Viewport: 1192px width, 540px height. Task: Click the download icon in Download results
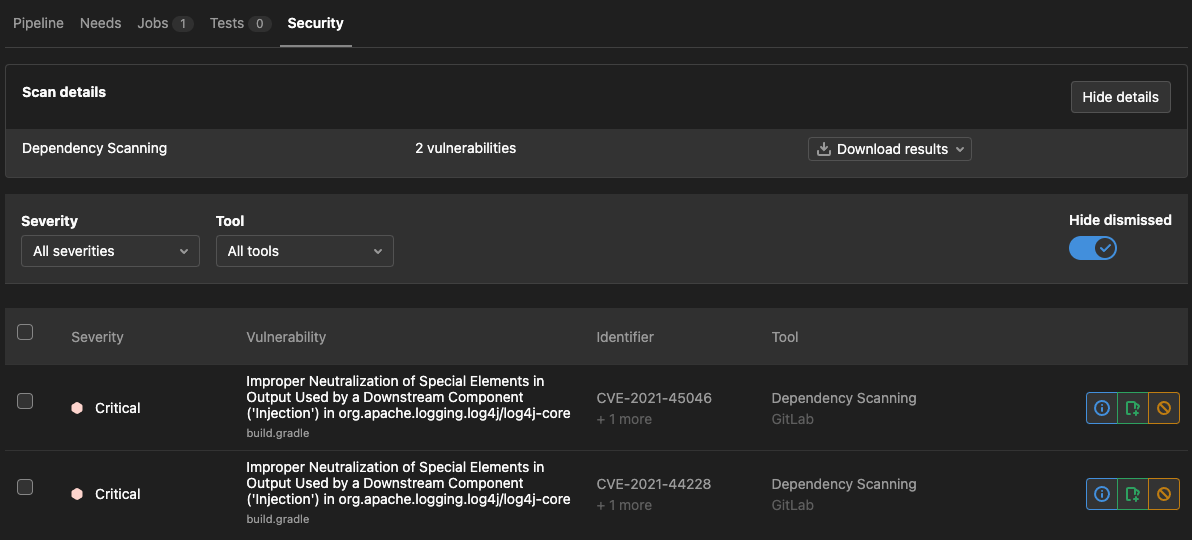(823, 149)
